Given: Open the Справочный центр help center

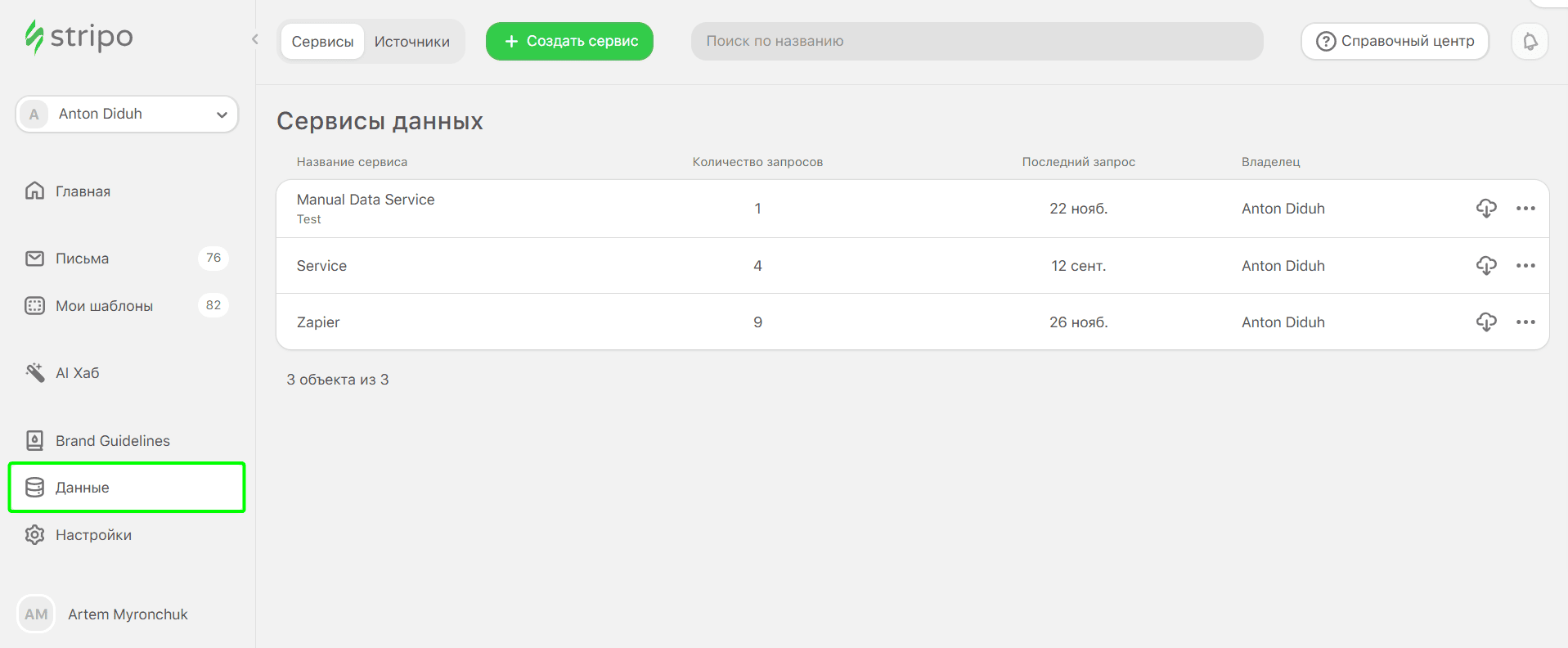Looking at the screenshot, I should click(x=1395, y=41).
